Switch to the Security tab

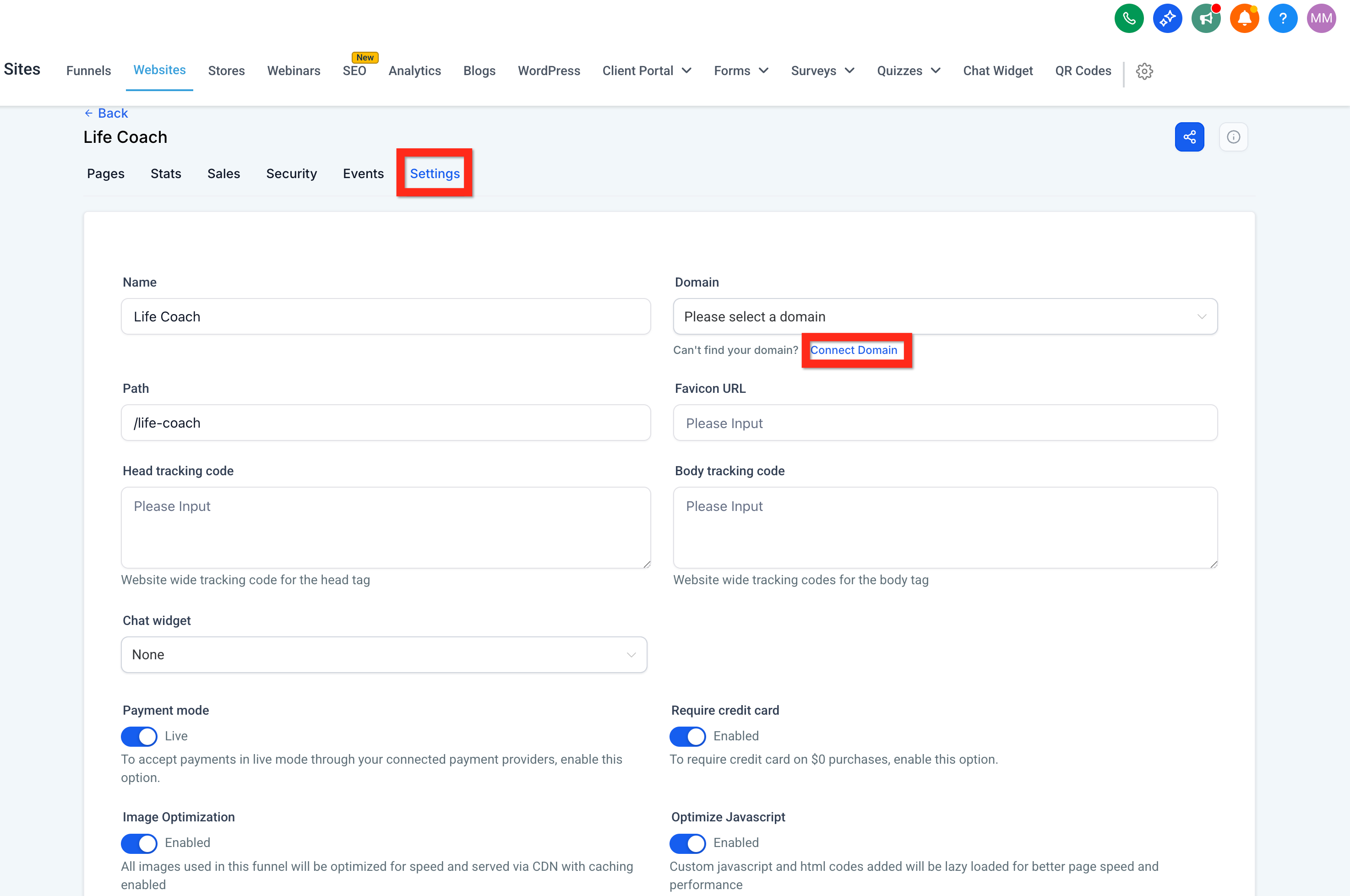tap(292, 173)
